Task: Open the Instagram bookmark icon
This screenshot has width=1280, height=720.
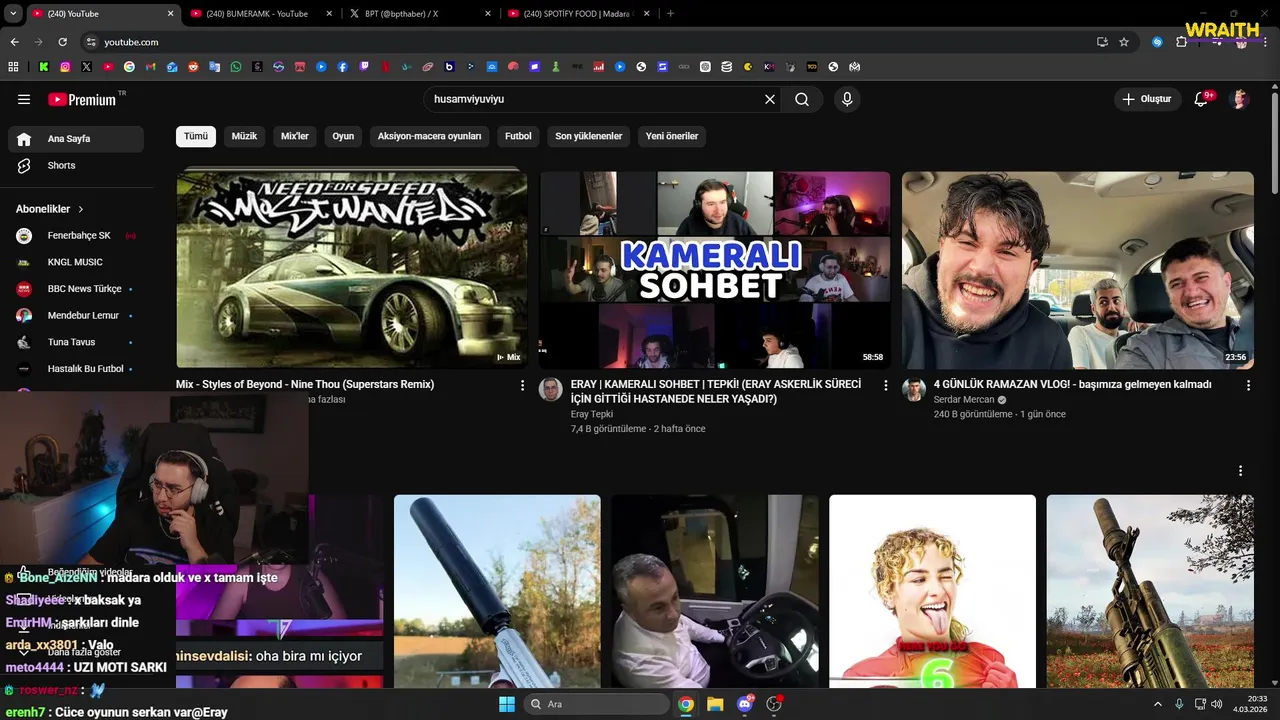Action: tap(65, 67)
